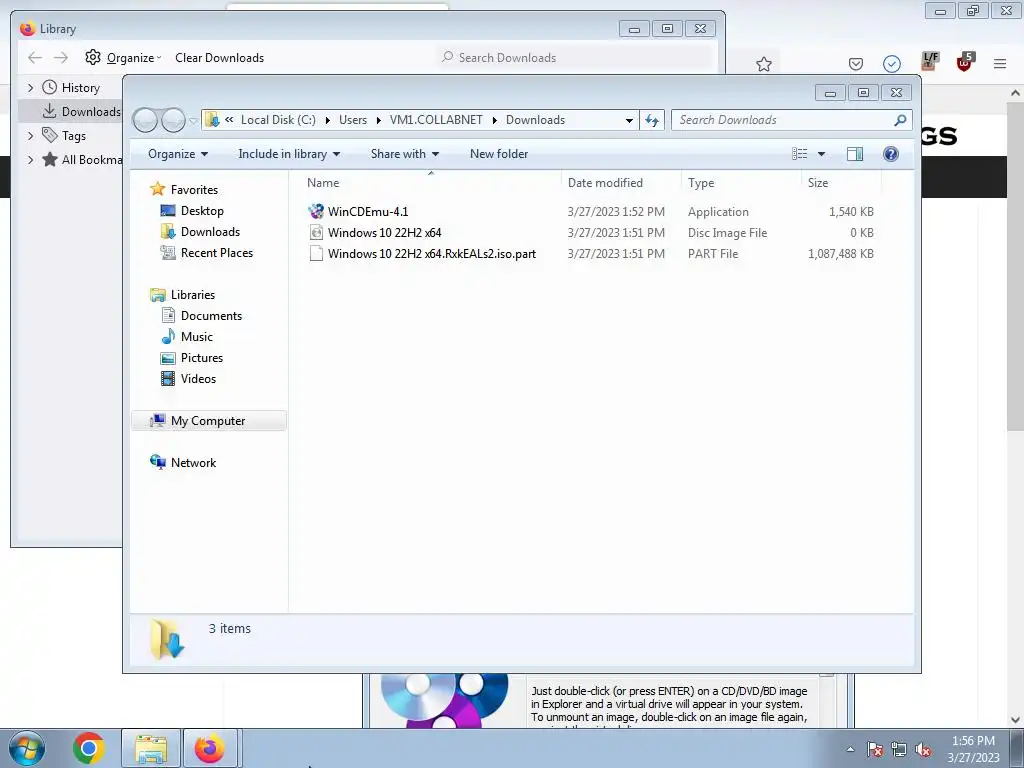Screen dimensions: 1024x768
Task: Open the view options dropdown arrow
Action: pos(822,154)
